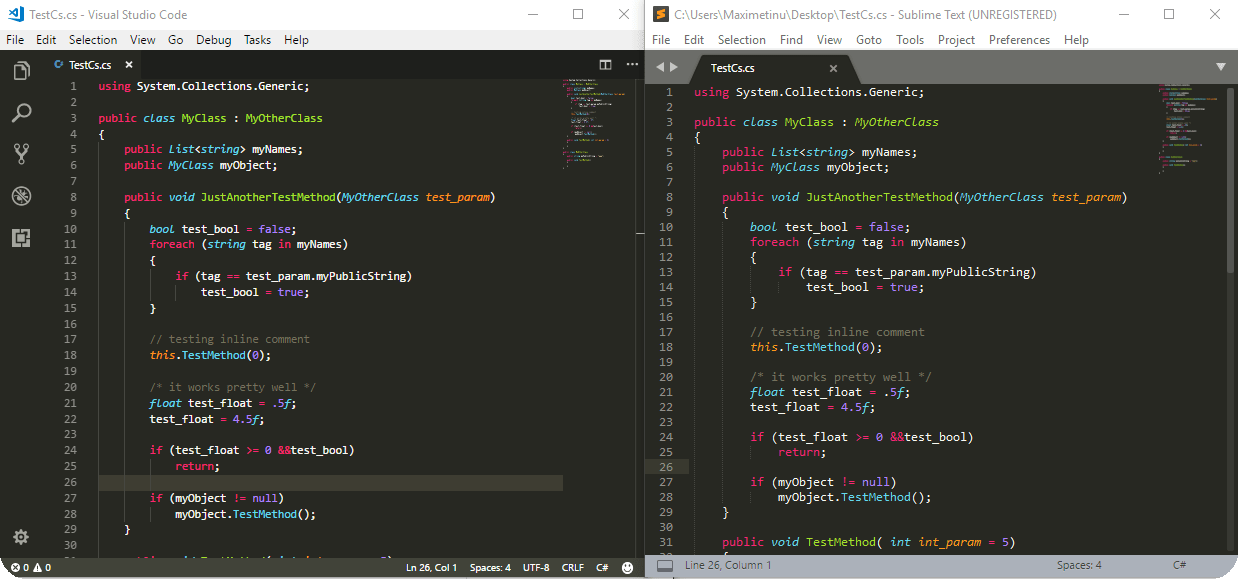Image resolution: width=1238 pixels, height=579 pixels.
Task: Click the Split Editor icon above the code
Action: pos(605,64)
